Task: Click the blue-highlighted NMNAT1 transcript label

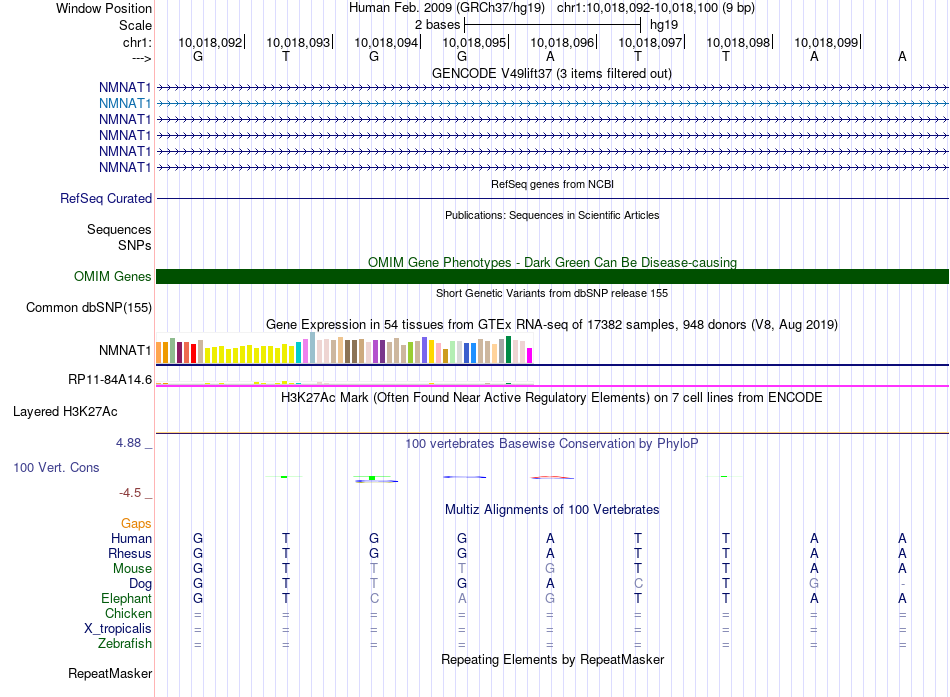Action: click(x=125, y=103)
